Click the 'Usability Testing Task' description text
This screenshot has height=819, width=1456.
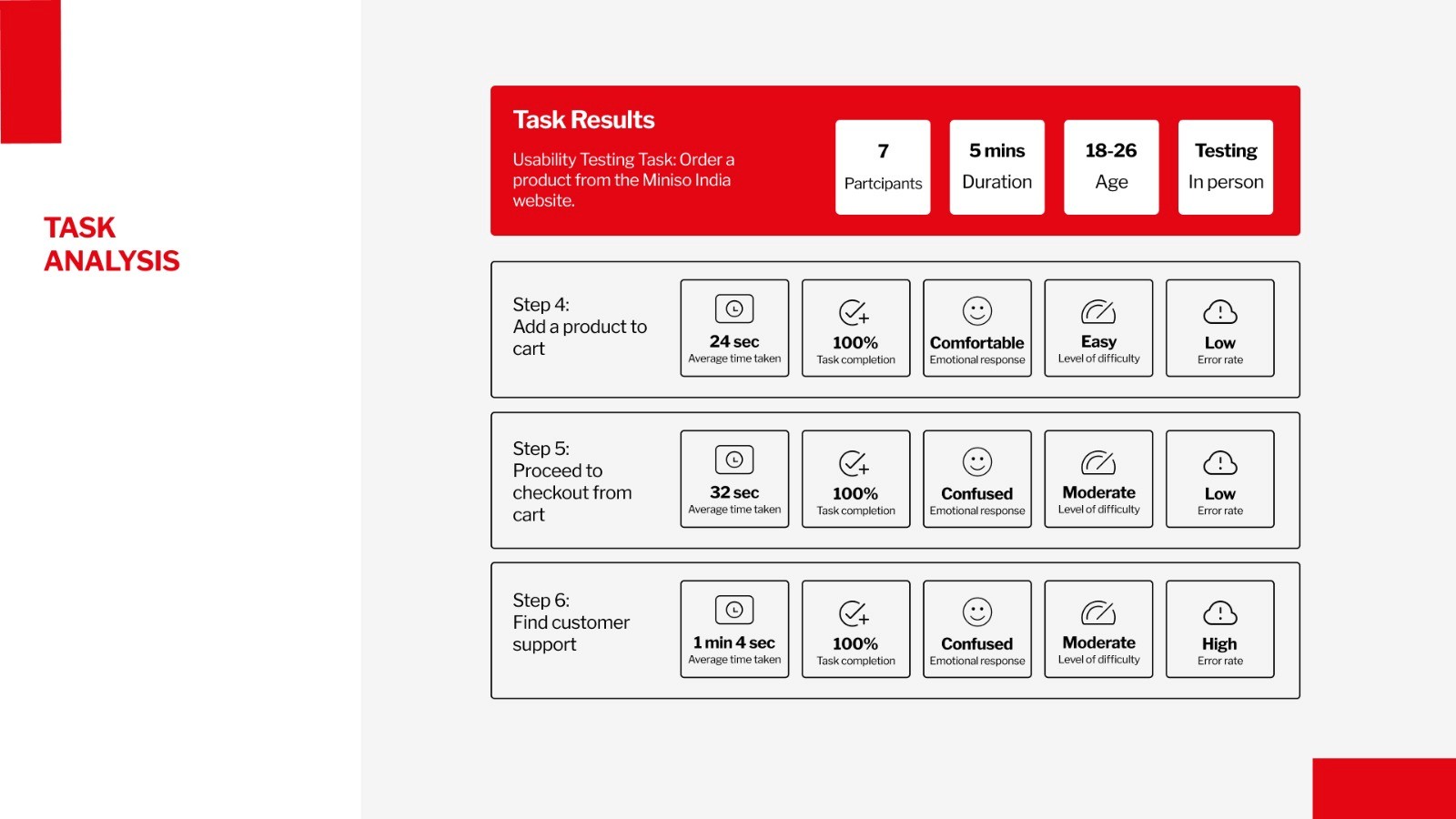624,180
